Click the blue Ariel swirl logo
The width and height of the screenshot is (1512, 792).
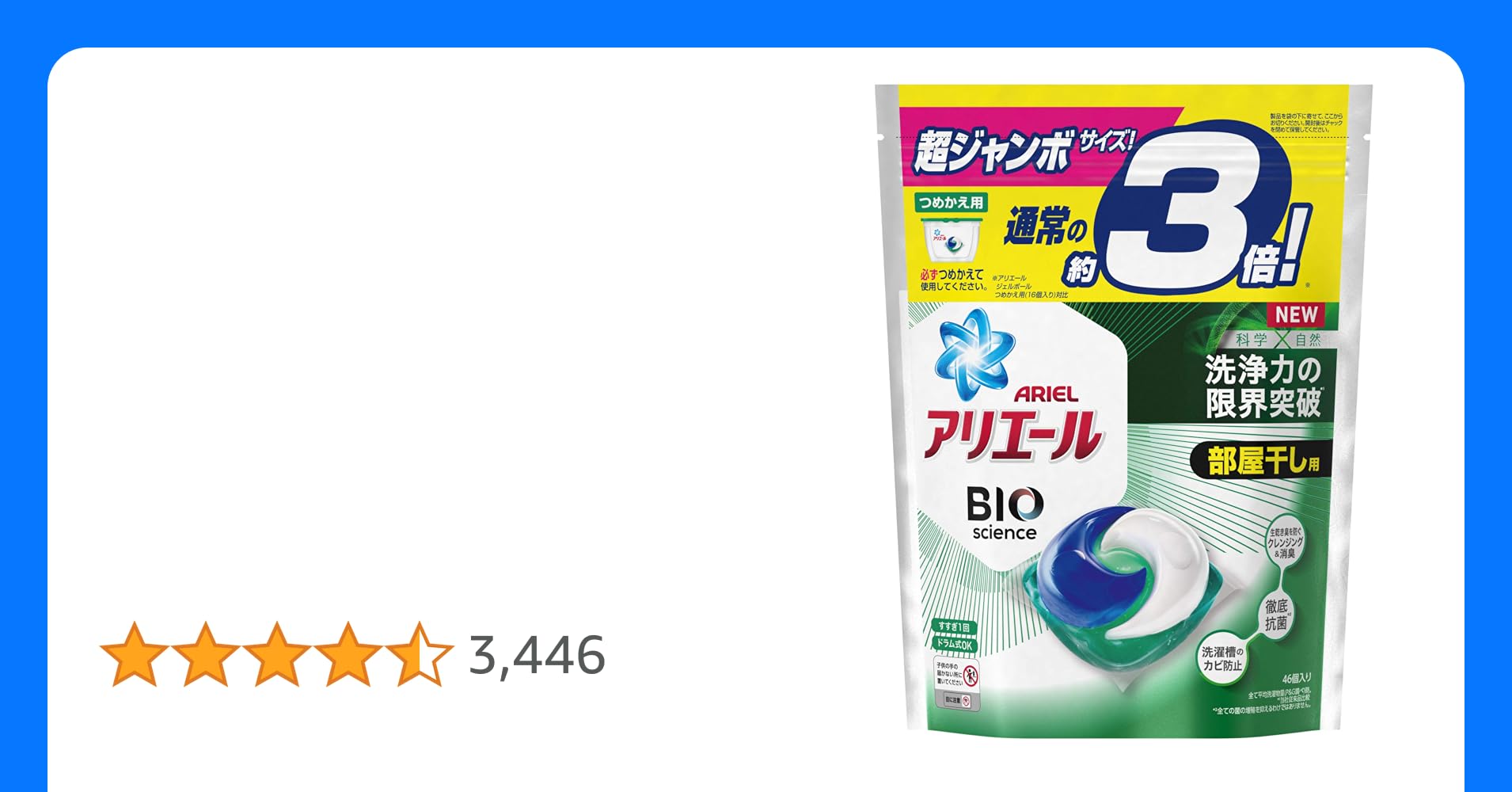click(974, 354)
